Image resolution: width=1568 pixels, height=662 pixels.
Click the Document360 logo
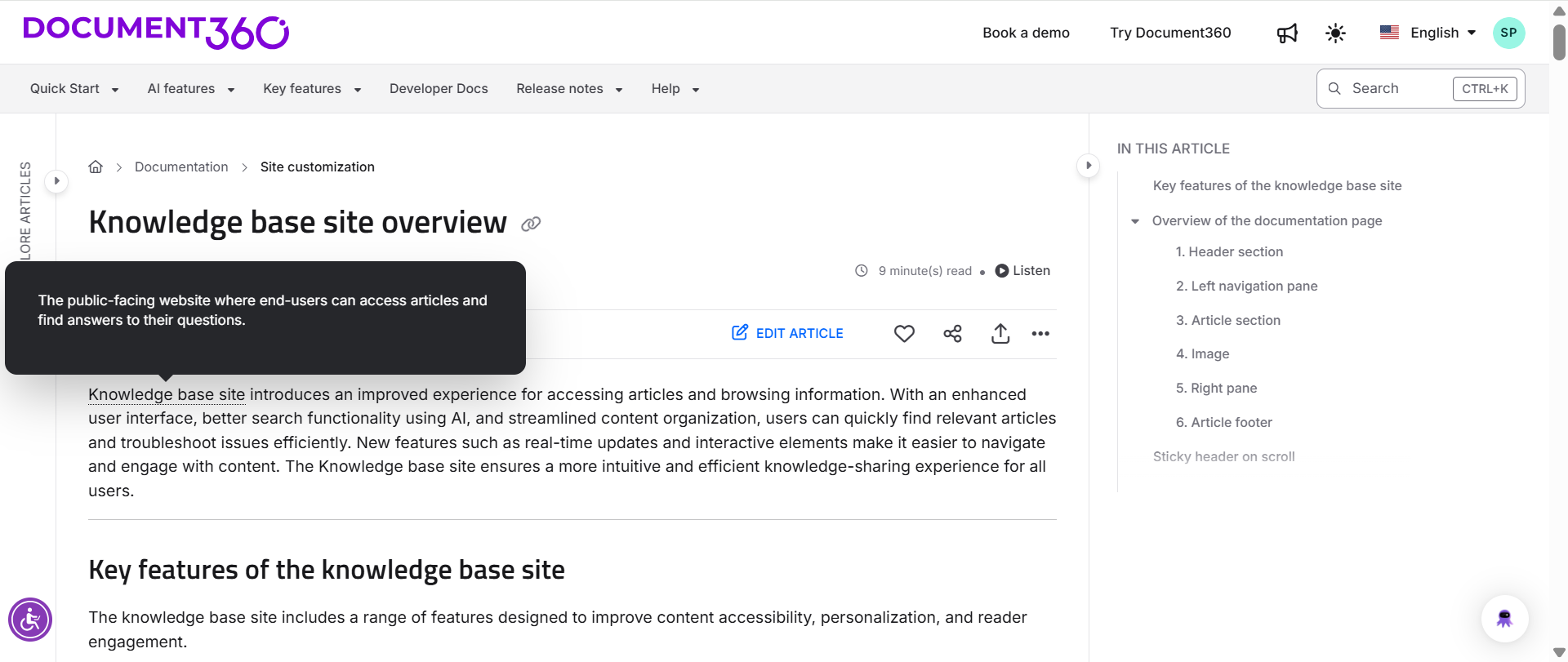(156, 32)
